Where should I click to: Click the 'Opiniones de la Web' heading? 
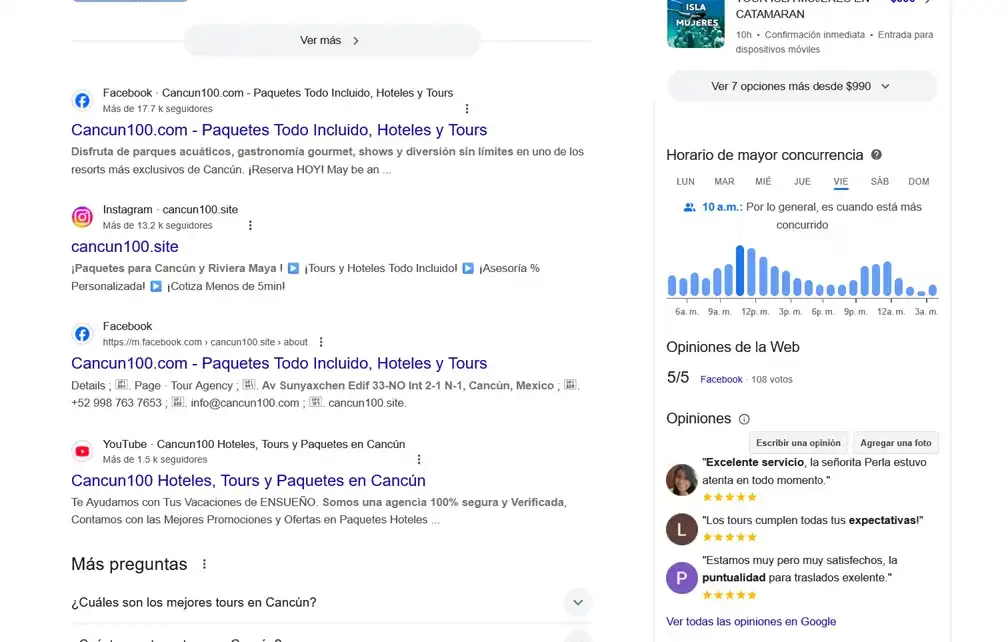pyautogui.click(x=733, y=347)
